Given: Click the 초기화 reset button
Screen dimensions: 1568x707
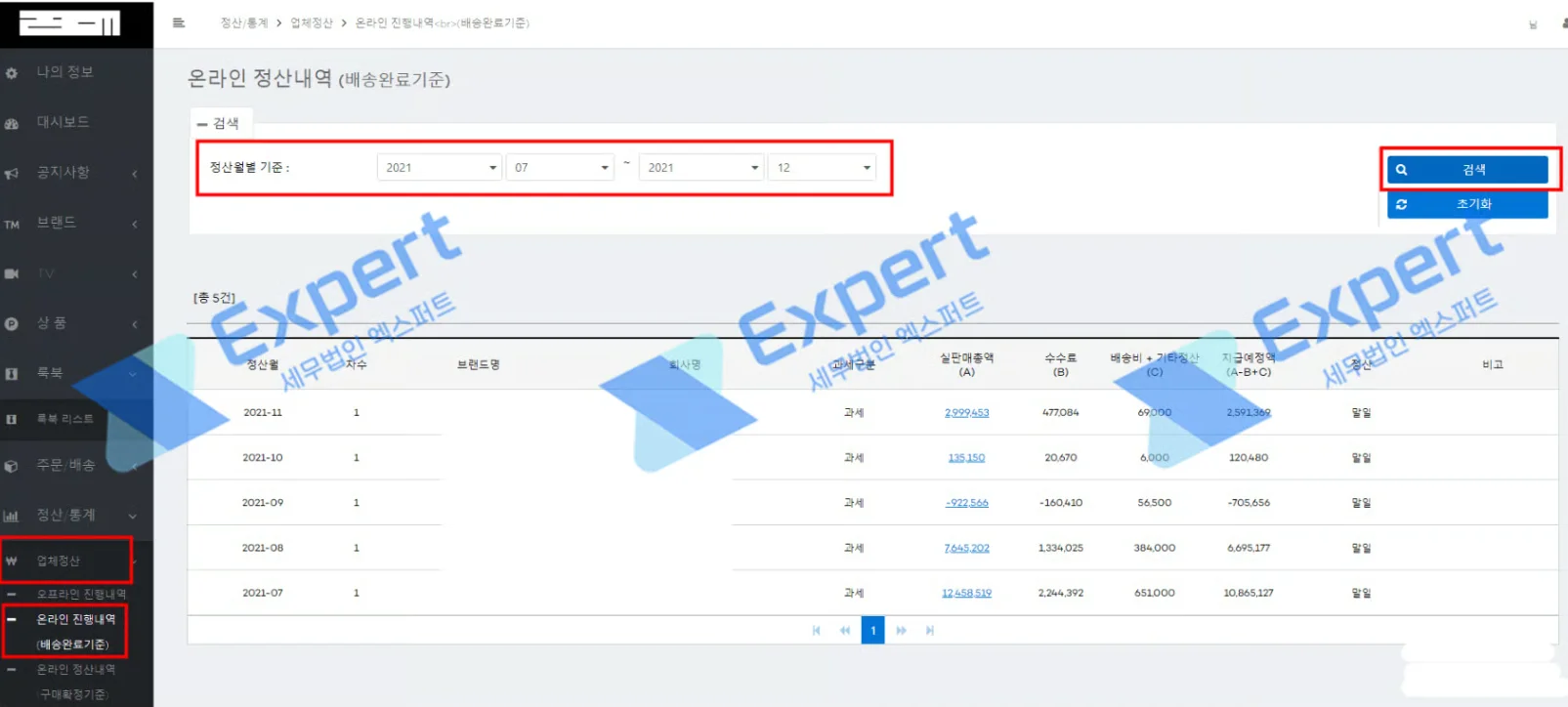Looking at the screenshot, I should 1467,204.
